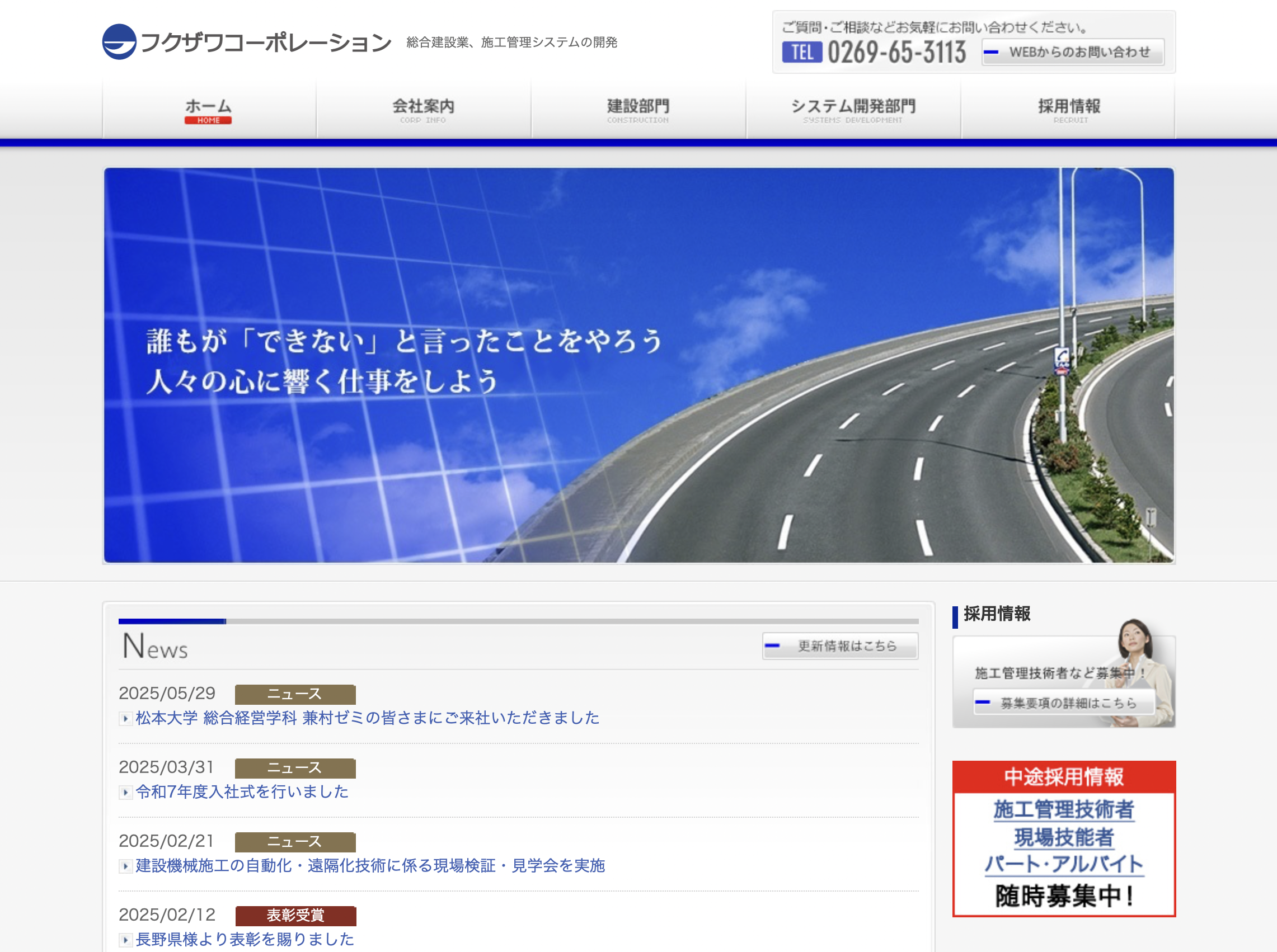Open 令和7年度入社式を行いました link
Image resolution: width=1277 pixels, height=952 pixels.
(242, 792)
